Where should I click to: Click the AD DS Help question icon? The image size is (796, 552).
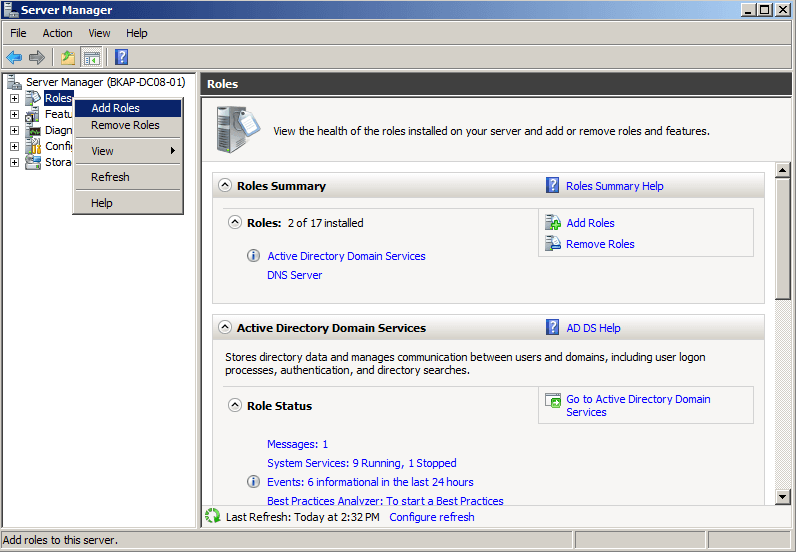click(x=552, y=327)
